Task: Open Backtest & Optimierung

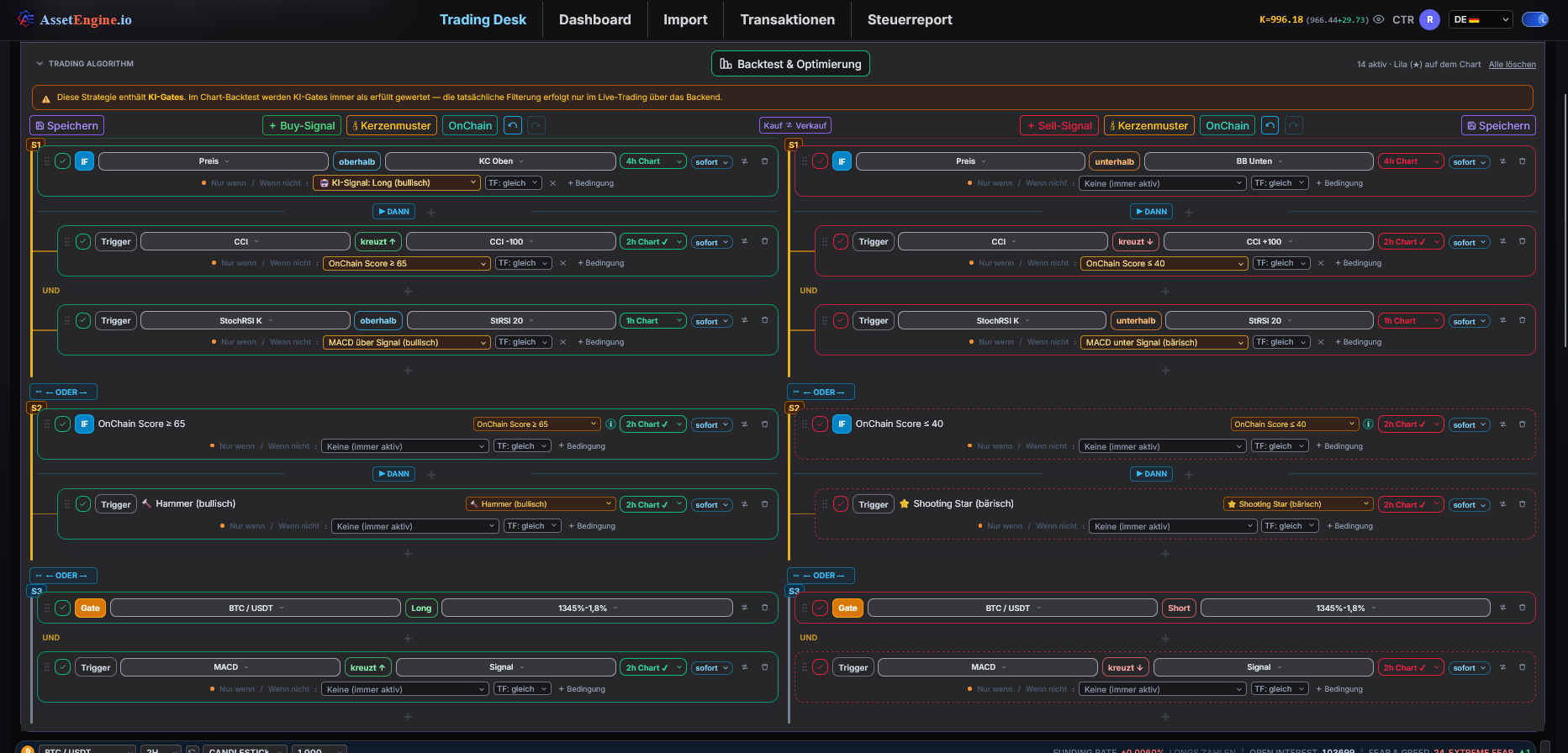Action: [x=790, y=64]
